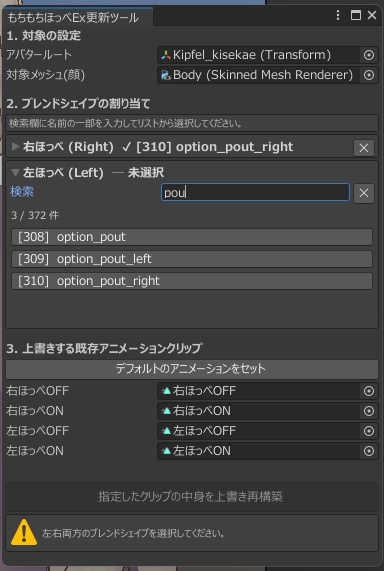This screenshot has height=571, width=384.
Task: Open object picker for アバタールート field
Action: tap(369, 55)
